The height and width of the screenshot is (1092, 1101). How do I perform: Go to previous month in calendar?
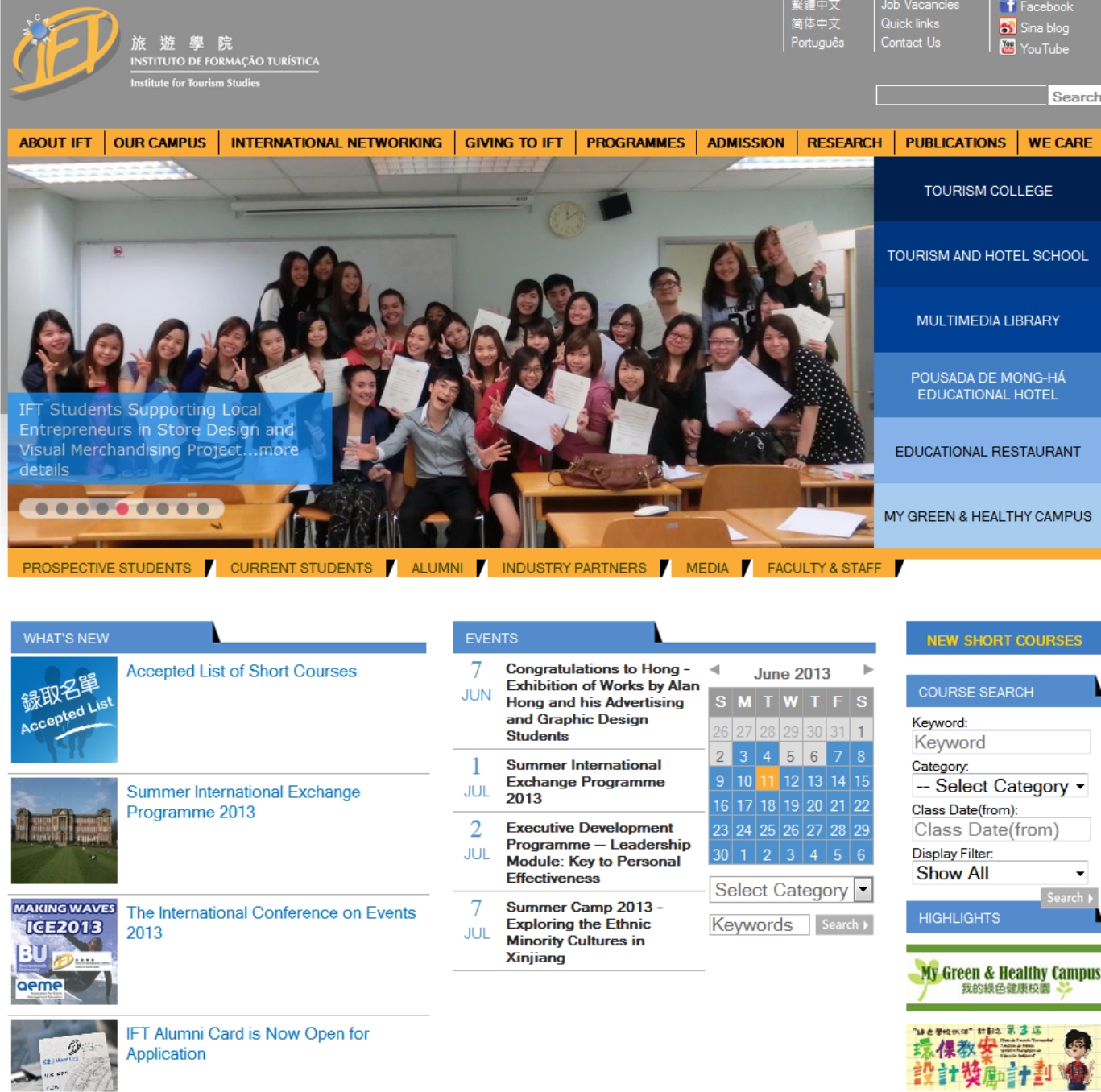[x=714, y=670]
